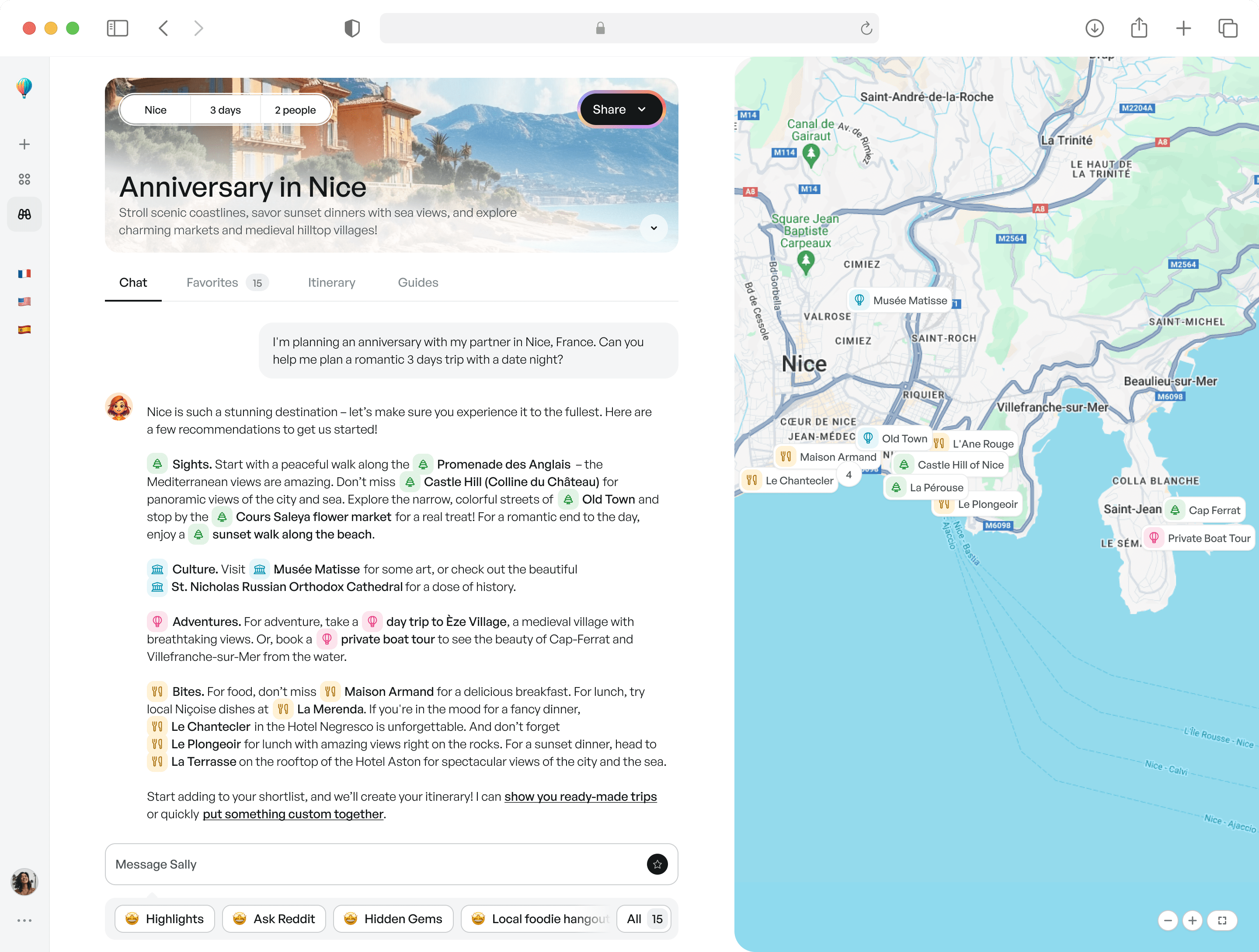Click the binoculars explore icon in sidebar
This screenshot has width=1259, height=952.
coord(24,215)
